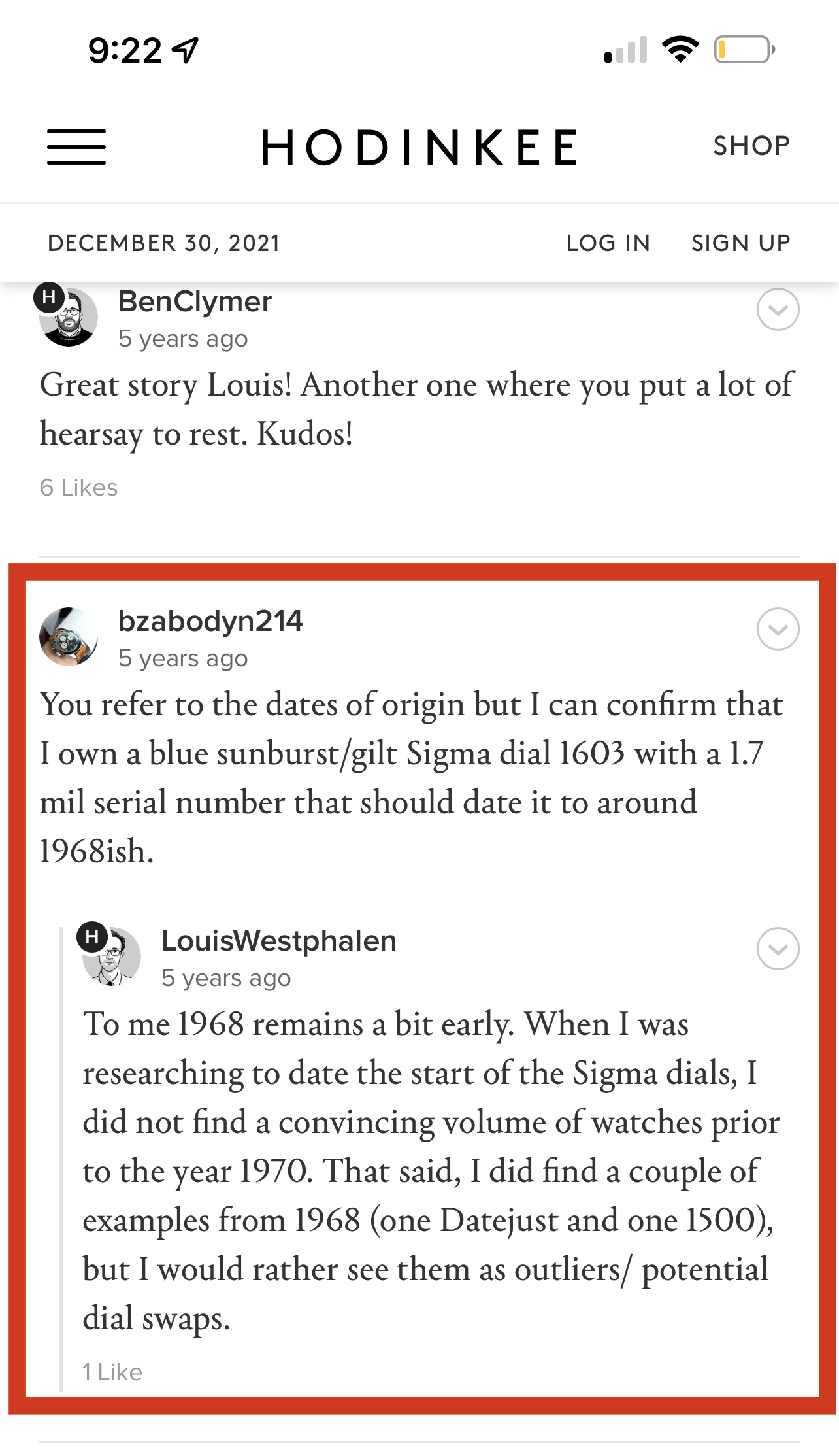The width and height of the screenshot is (839, 1456).
Task: Tap the LOG IN link
Action: tap(608, 243)
